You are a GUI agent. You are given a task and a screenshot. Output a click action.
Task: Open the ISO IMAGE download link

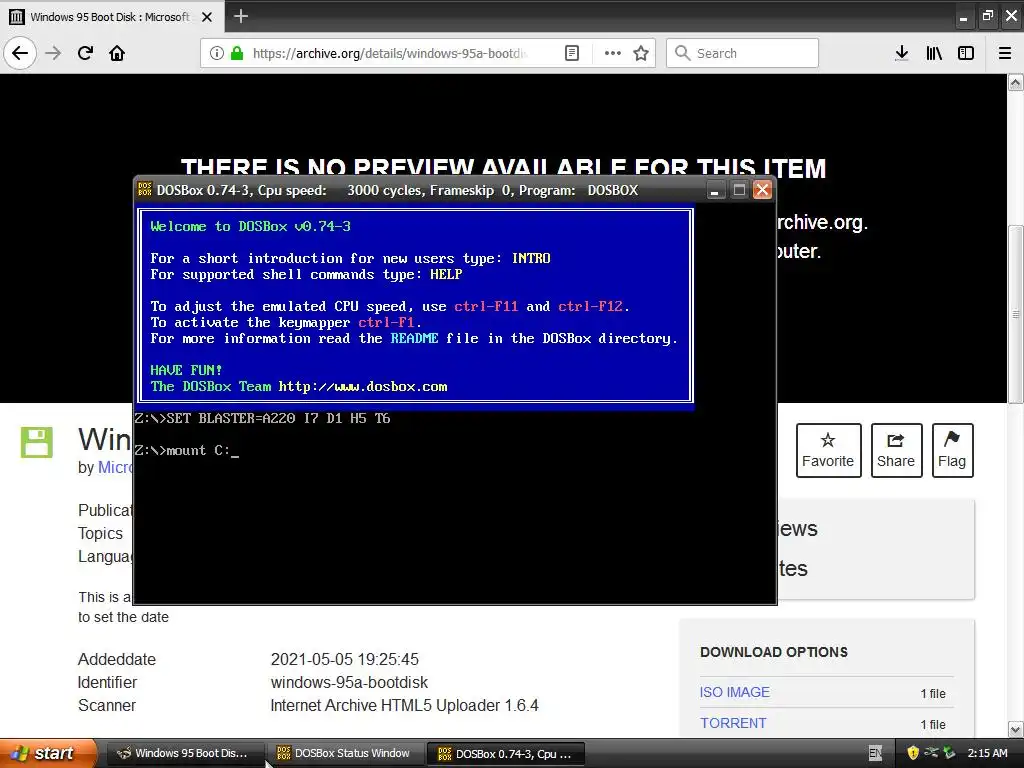tap(735, 692)
